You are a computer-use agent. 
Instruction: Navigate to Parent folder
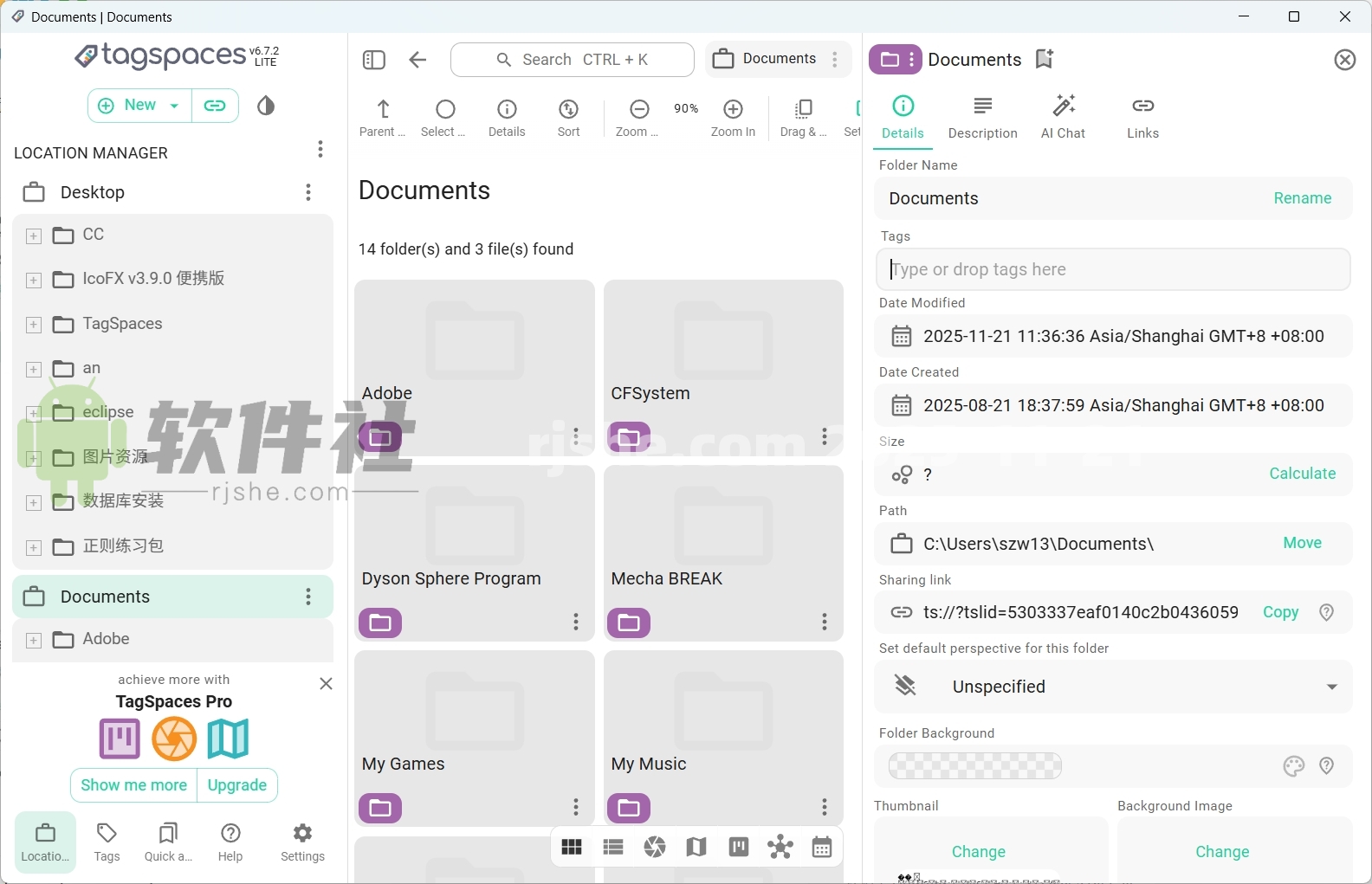pyautogui.click(x=383, y=119)
